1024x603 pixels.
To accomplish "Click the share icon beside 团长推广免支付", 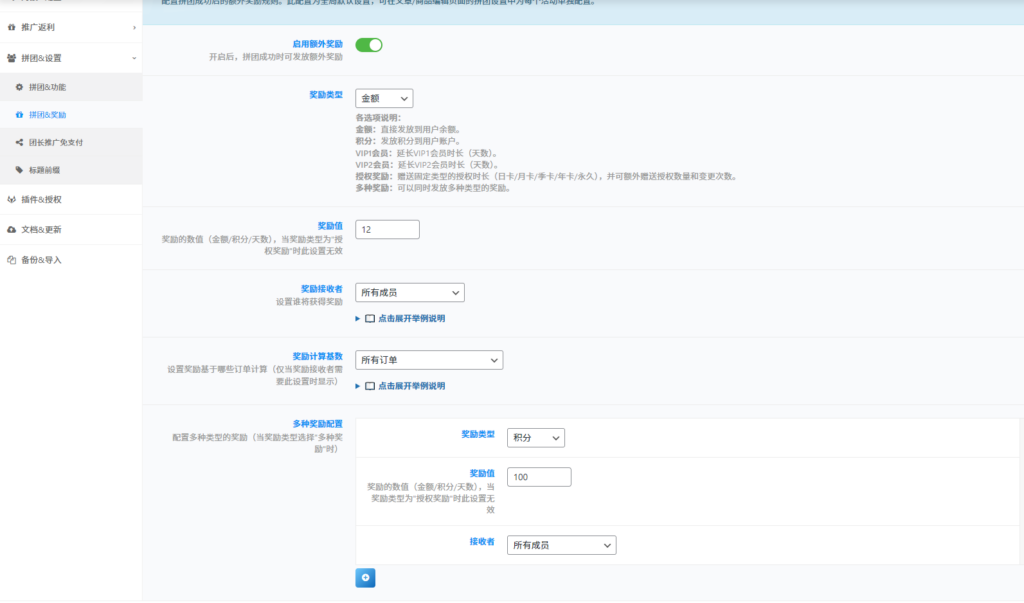I will [19, 142].
